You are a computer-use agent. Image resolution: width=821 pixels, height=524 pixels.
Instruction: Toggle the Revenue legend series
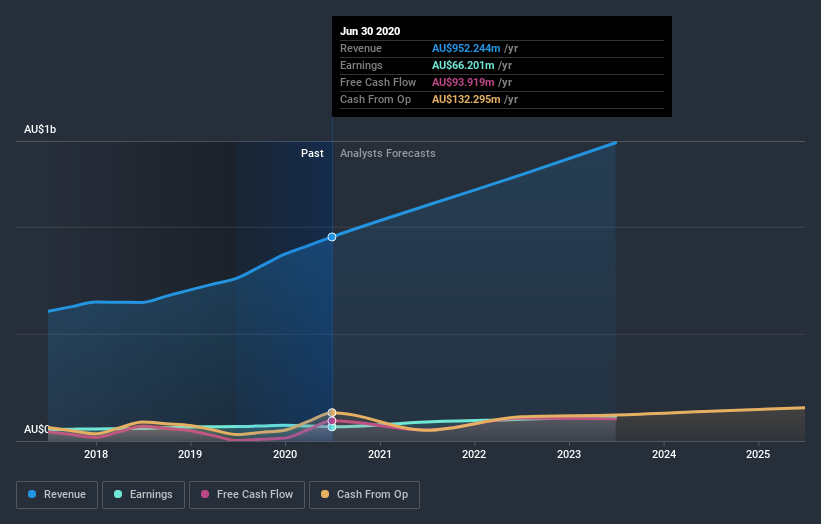point(57,495)
